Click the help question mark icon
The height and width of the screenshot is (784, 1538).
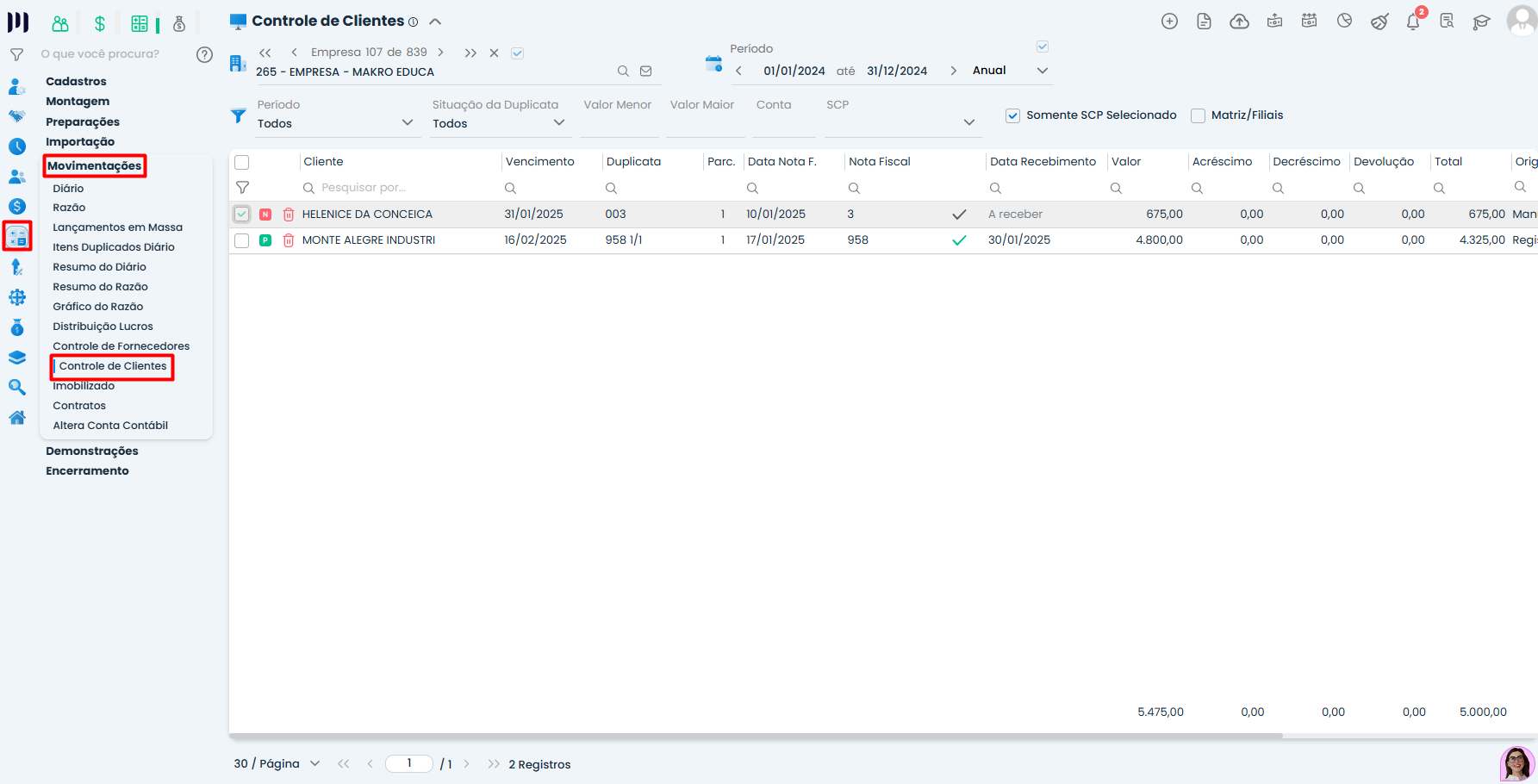coord(204,54)
